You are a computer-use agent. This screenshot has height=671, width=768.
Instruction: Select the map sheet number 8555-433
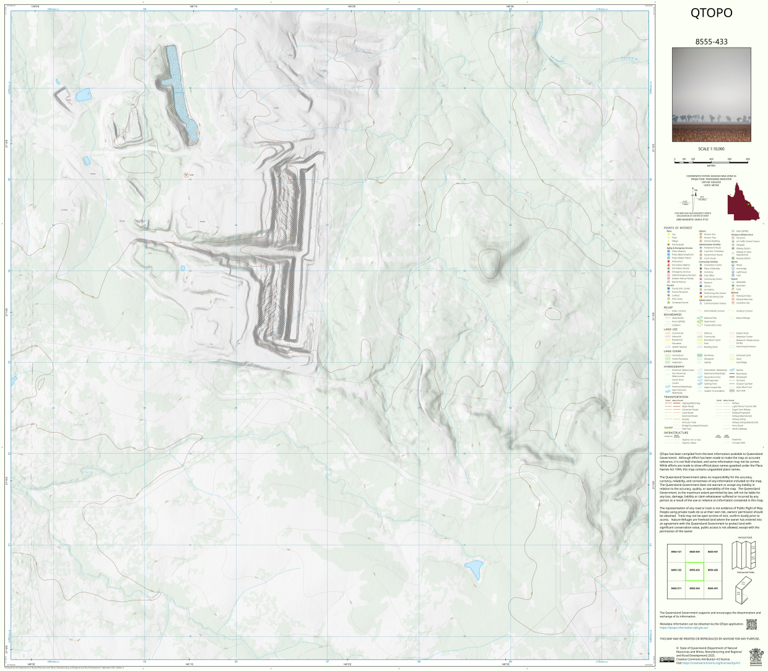tap(711, 42)
